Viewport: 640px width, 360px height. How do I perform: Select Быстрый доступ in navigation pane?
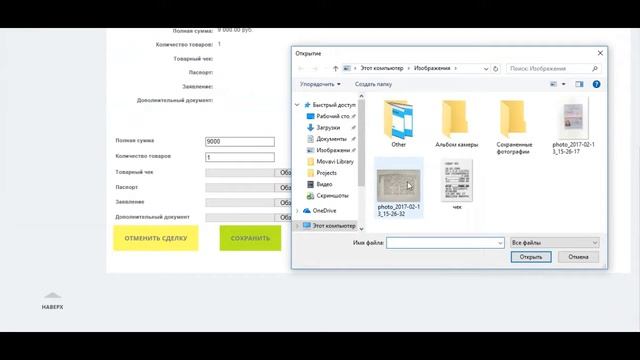(330, 105)
